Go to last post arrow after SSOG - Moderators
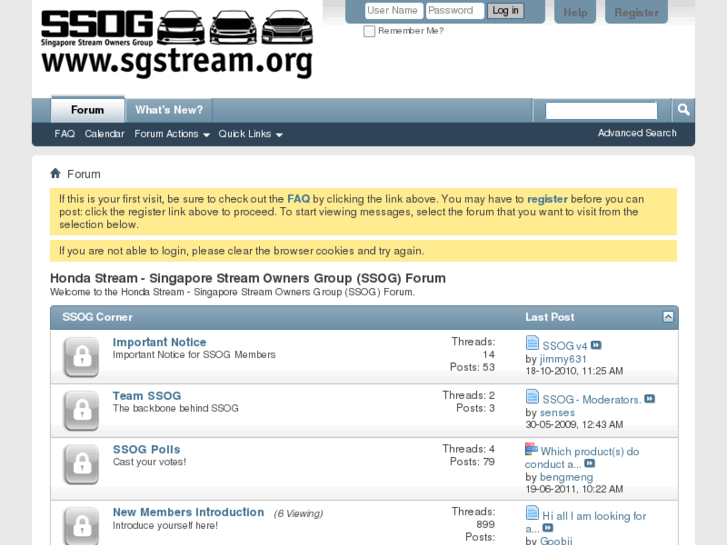Viewport: 727px width, 545px height. coord(650,399)
